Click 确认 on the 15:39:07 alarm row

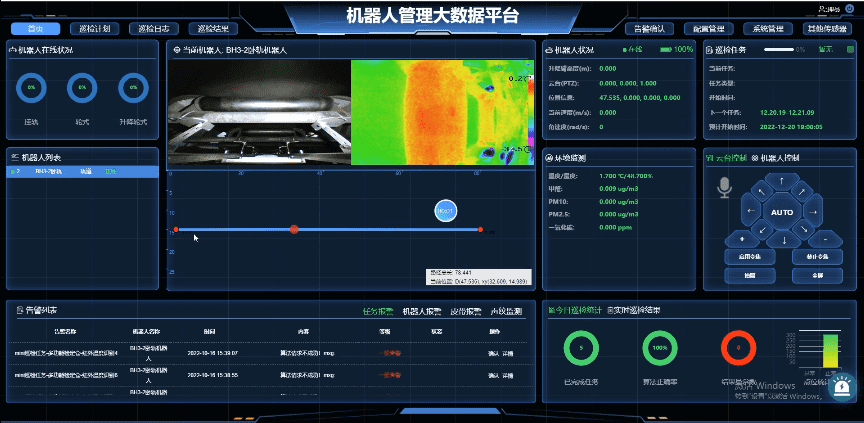click(493, 353)
